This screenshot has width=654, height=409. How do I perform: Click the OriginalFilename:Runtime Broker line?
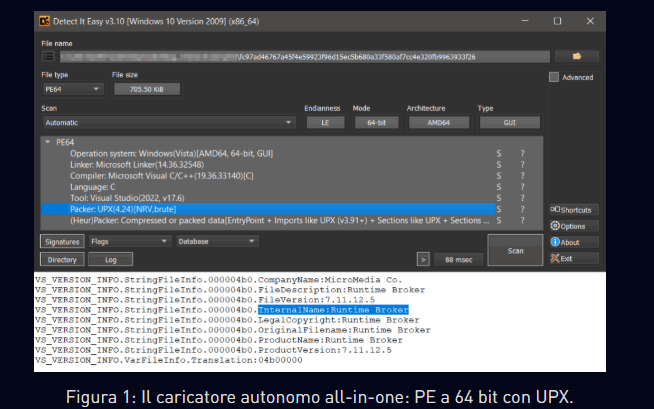click(233, 330)
